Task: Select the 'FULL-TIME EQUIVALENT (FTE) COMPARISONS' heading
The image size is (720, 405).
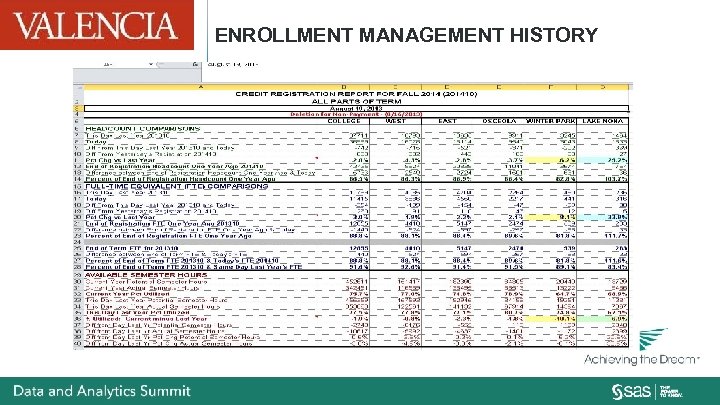Action: pos(176,186)
